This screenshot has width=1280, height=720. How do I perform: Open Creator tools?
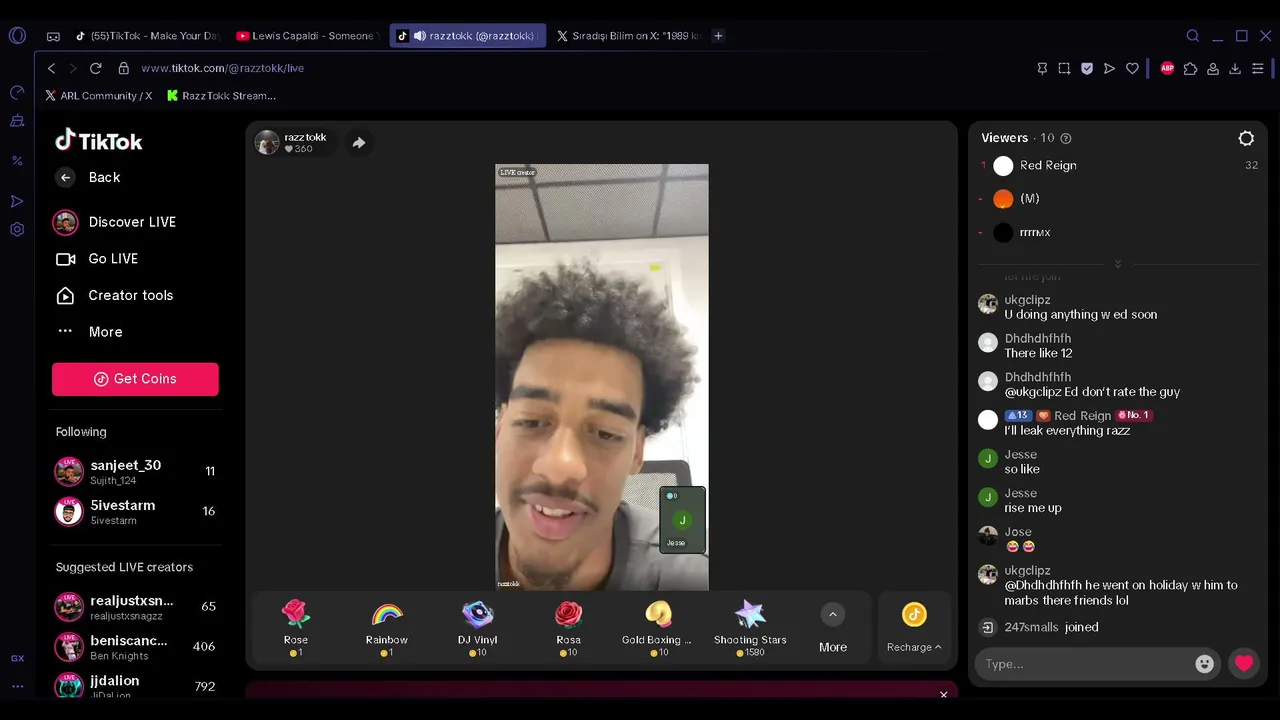114,296
